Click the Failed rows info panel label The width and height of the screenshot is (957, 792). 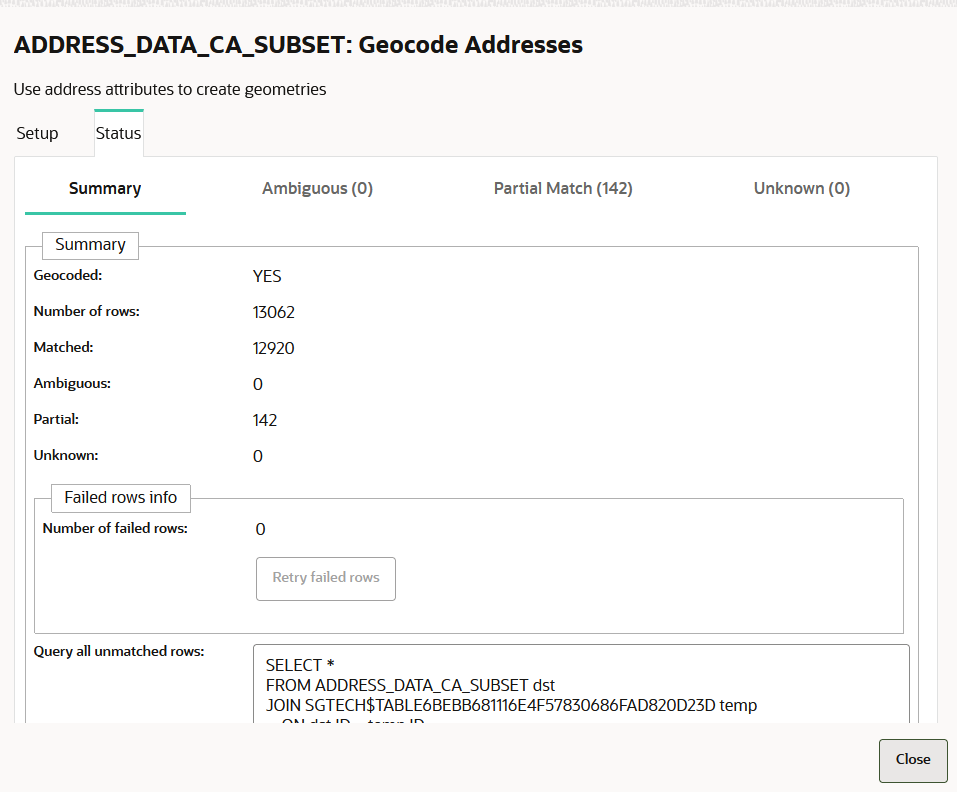pos(120,498)
